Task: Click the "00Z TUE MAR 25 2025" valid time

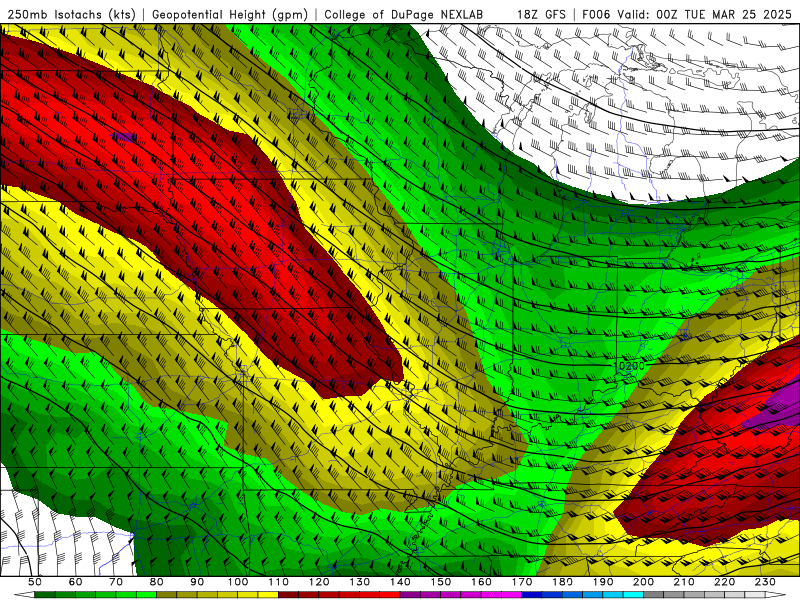Action: tap(724, 14)
